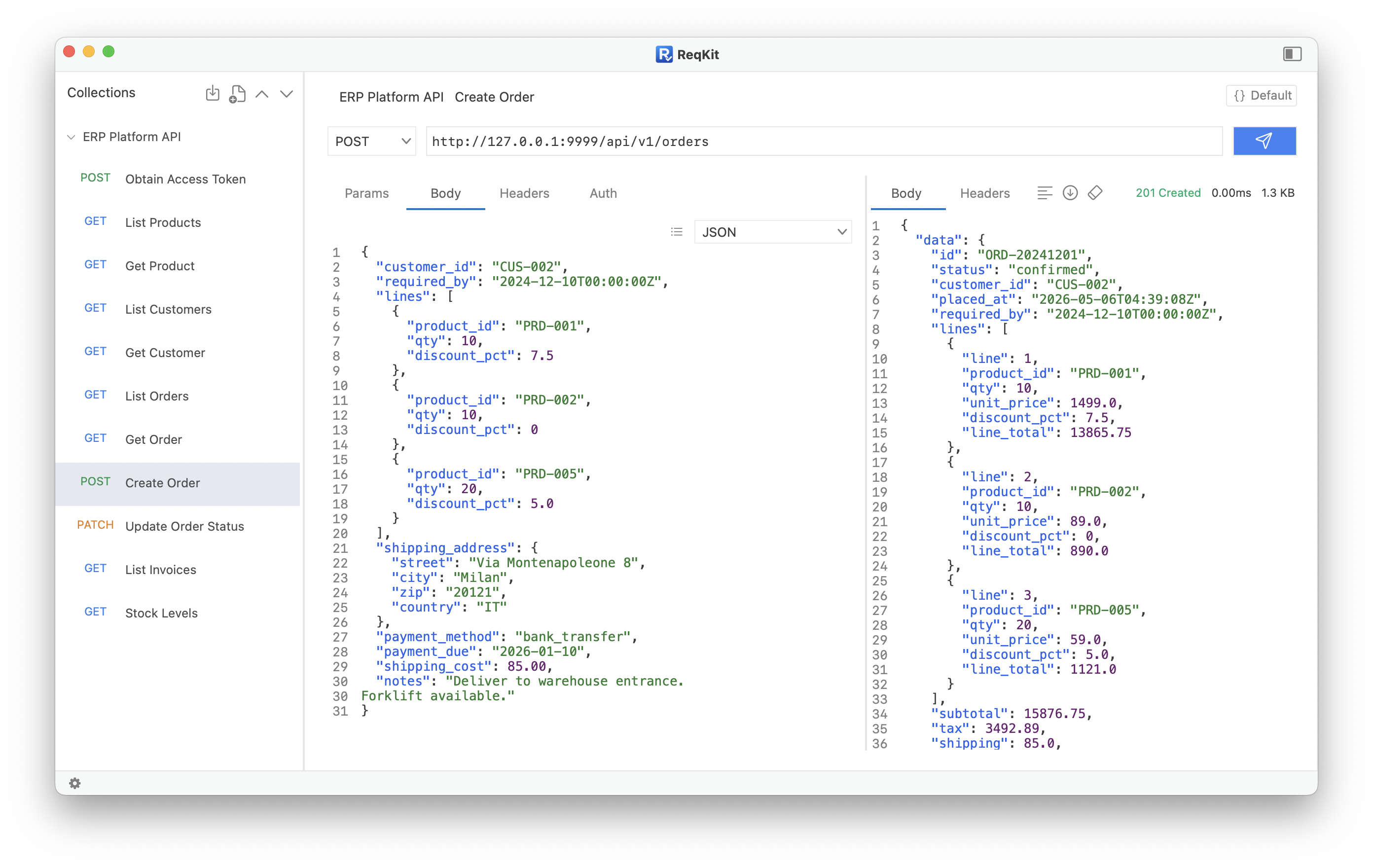1373x868 pixels.
Task: Click the "customer_id": "CUS-002" request line
Action: tap(472, 267)
